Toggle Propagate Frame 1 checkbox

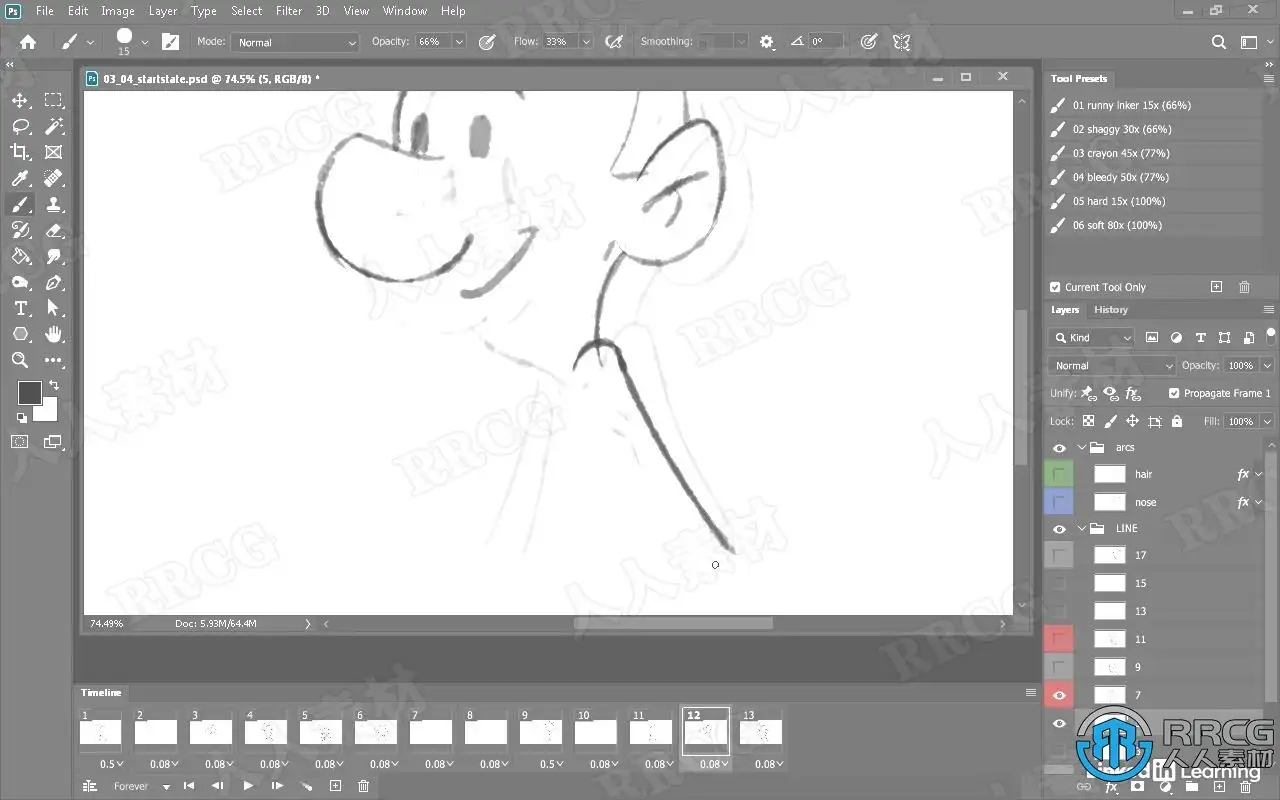[1174, 393]
